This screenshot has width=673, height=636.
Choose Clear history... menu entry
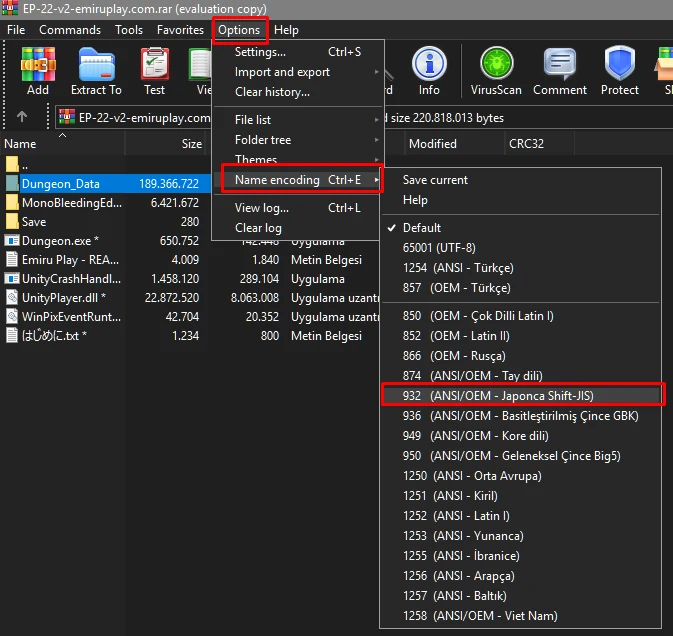click(x=298, y=92)
